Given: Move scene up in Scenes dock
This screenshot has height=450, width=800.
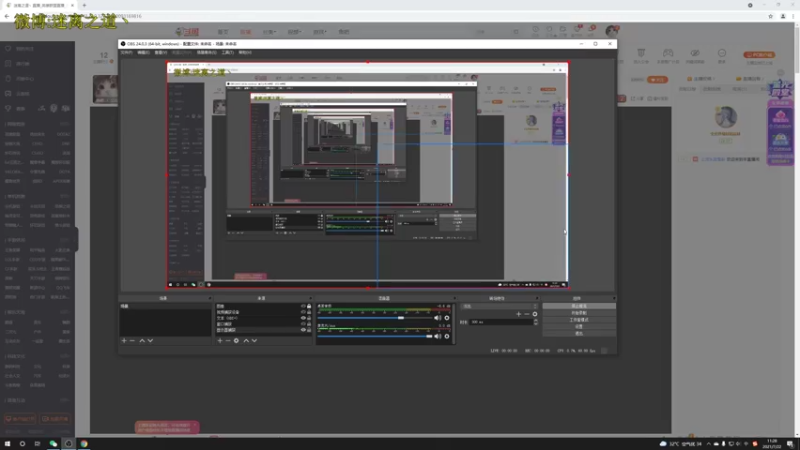Looking at the screenshot, I should tap(142, 340).
